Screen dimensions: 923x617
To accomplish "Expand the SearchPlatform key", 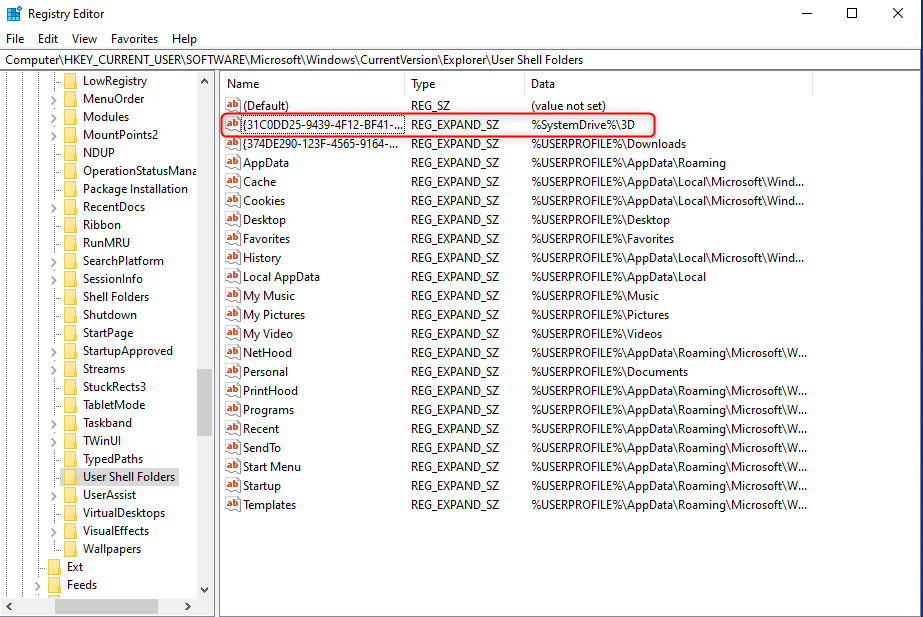I will (x=54, y=261).
